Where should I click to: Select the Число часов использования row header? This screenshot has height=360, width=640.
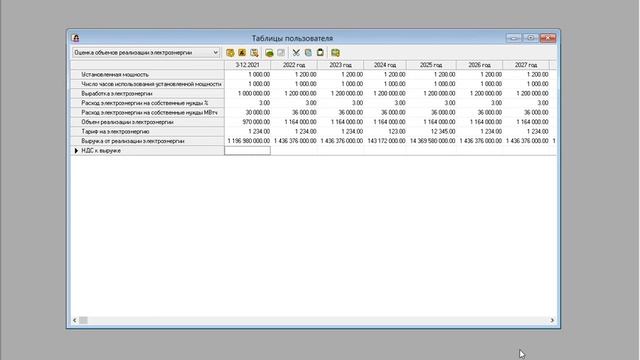tap(147, 84)
